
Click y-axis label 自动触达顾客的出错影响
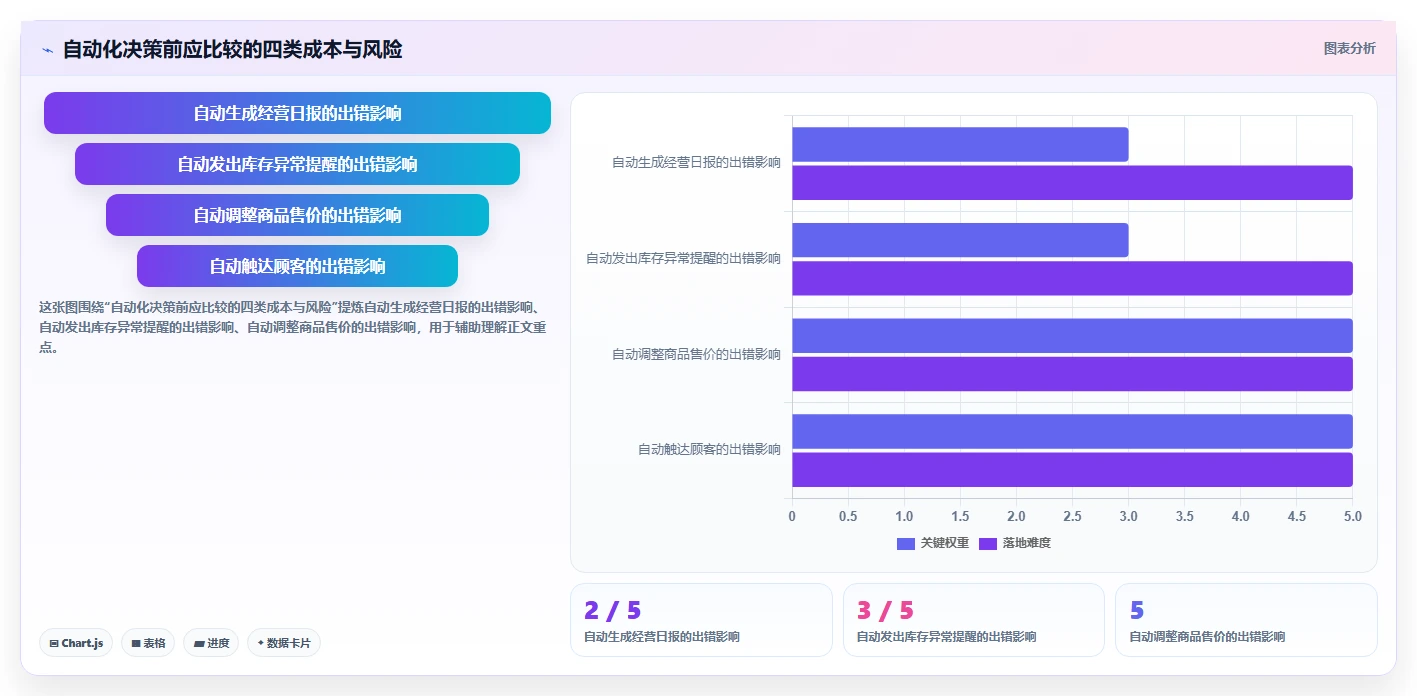pyautogui.click(x=709, y=450)
